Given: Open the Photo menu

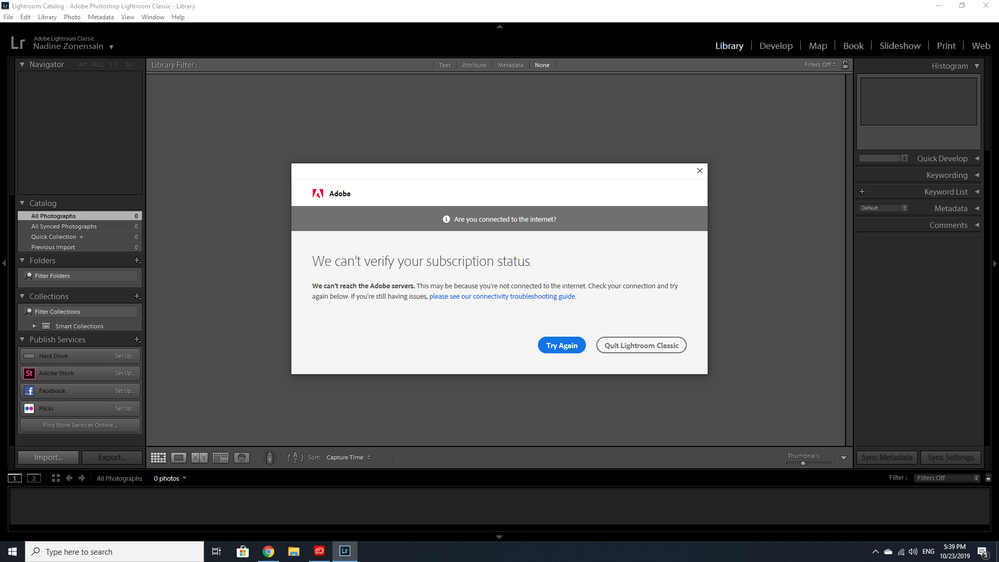Looking at the screenshot, I should point(72,17).
